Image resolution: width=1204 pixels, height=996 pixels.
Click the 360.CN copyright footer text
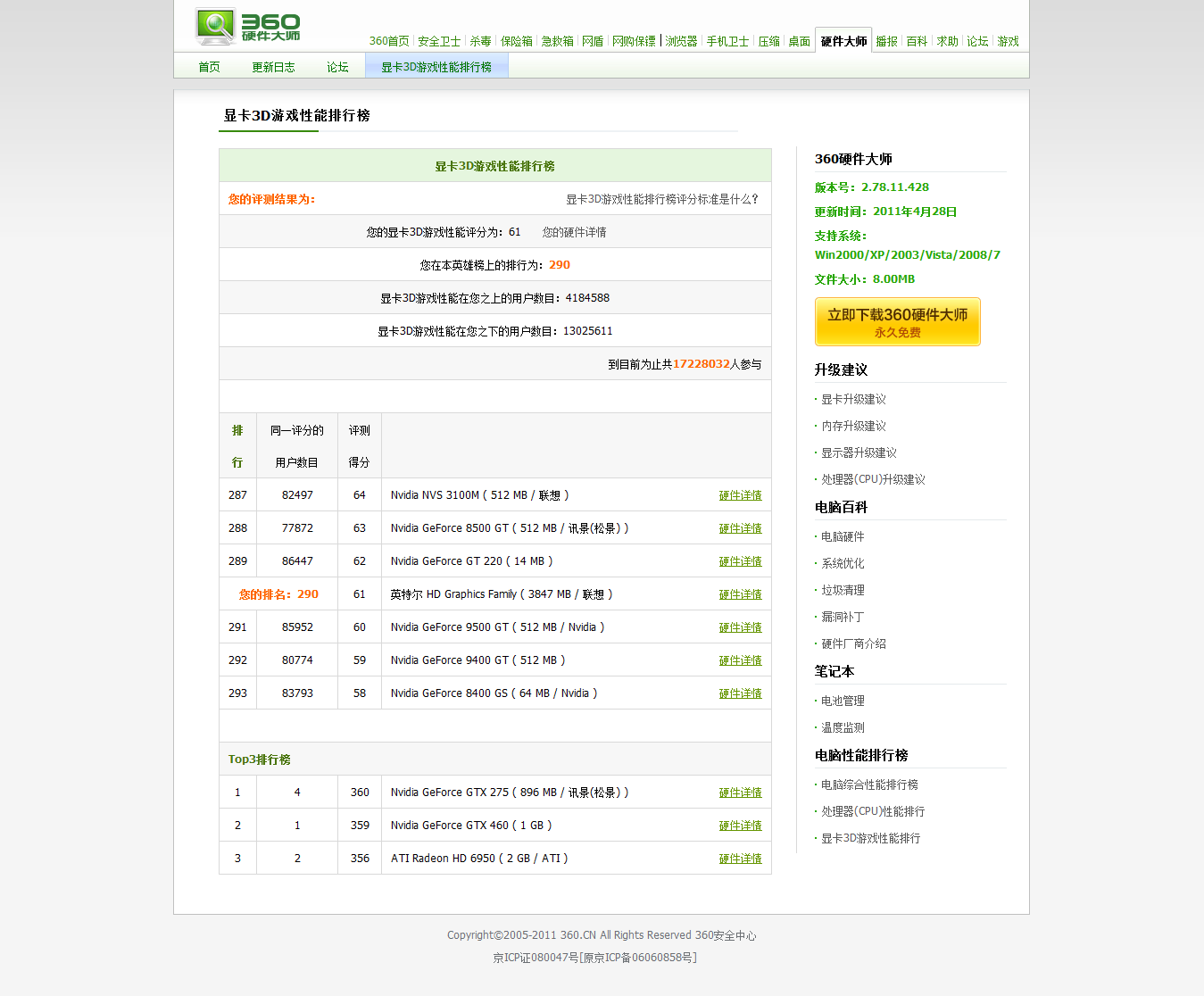click(x=602, y=935)
